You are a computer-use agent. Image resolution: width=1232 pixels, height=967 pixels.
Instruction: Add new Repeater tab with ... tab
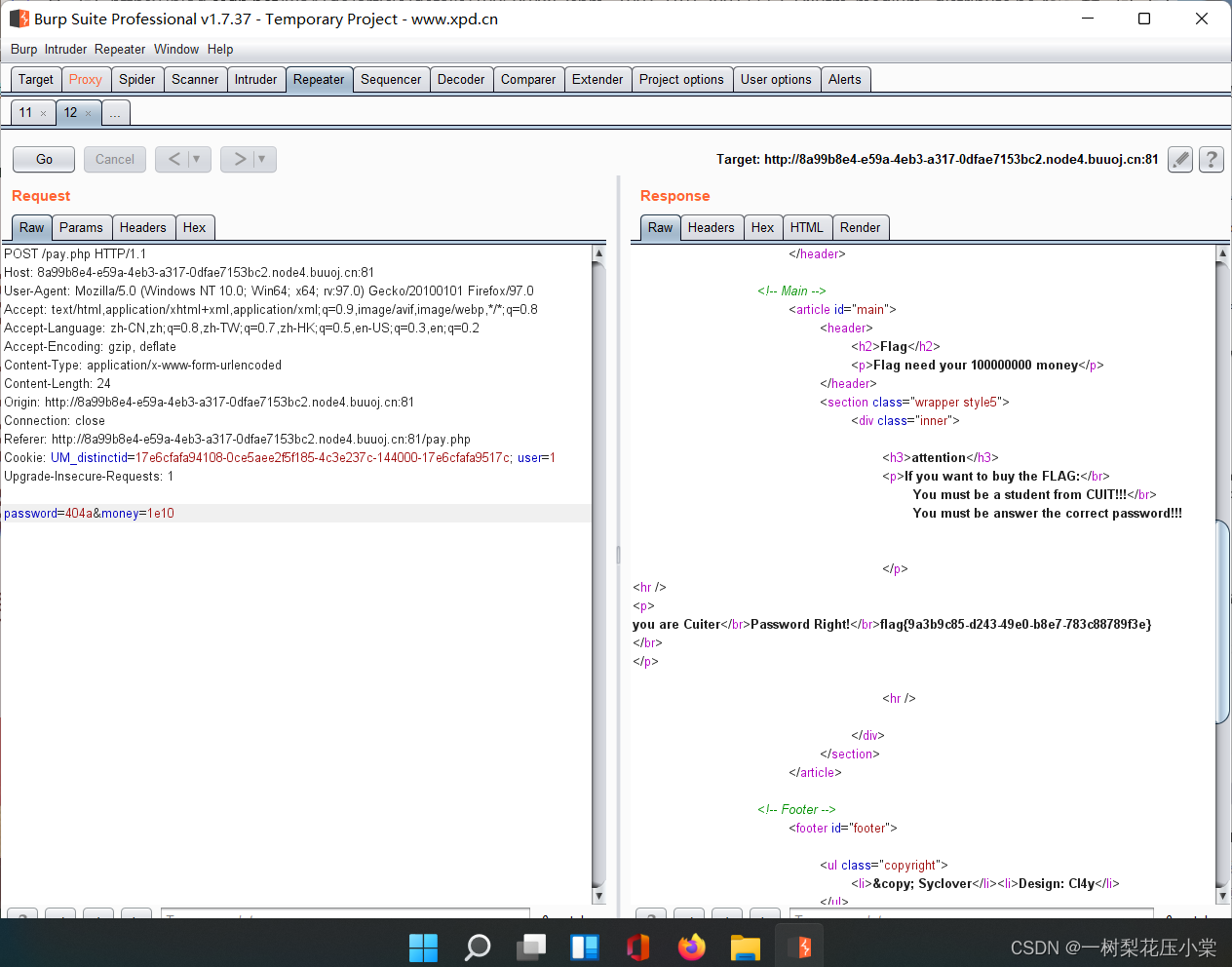click(115, 113)
